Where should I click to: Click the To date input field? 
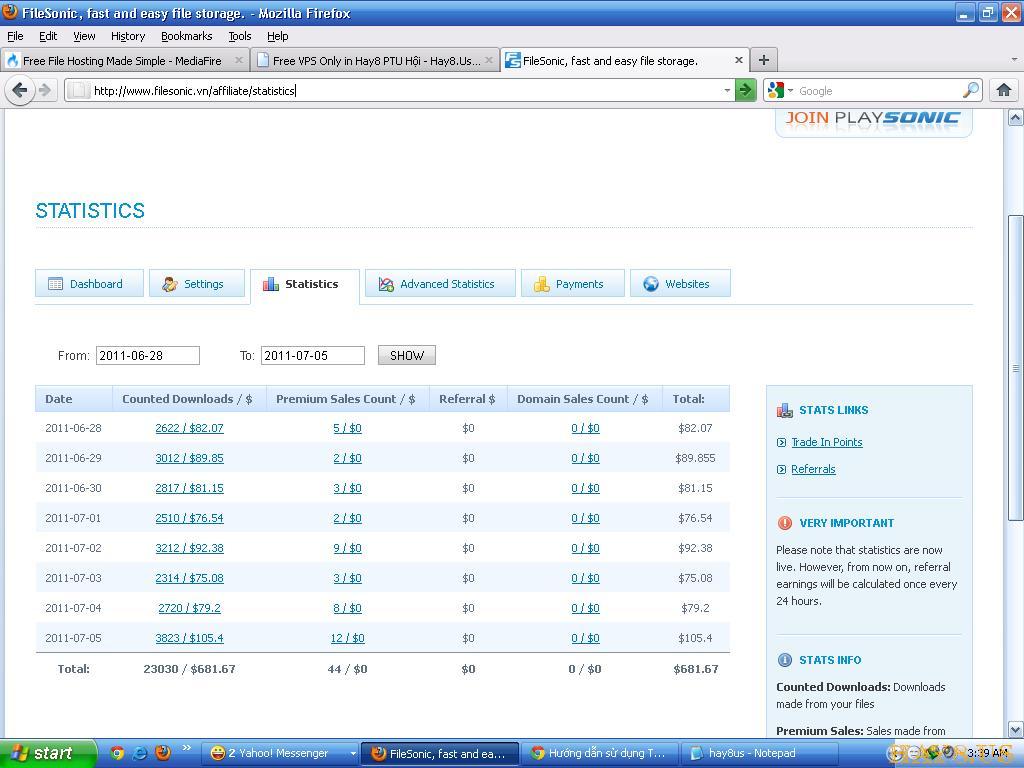(313, 355)
